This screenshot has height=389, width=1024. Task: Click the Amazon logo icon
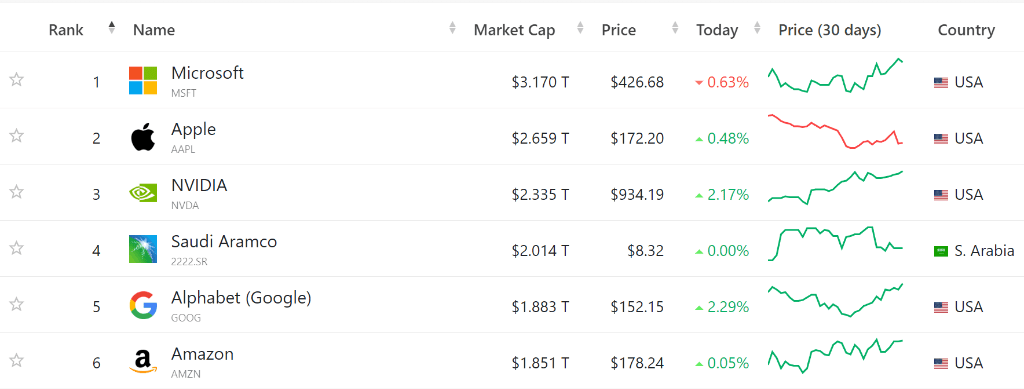(x=143, y=362)
